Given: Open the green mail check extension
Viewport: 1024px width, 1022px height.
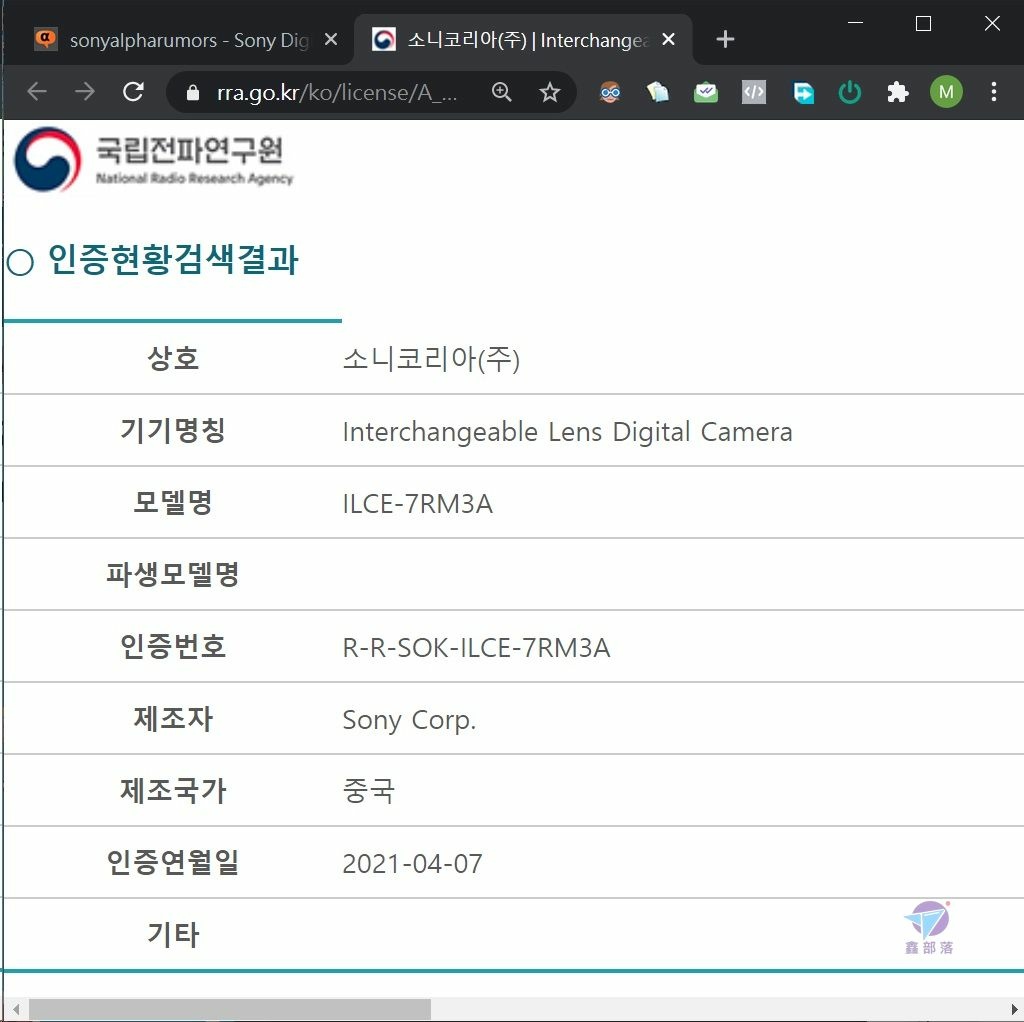Looking at the screenshot, I should 706,92.
